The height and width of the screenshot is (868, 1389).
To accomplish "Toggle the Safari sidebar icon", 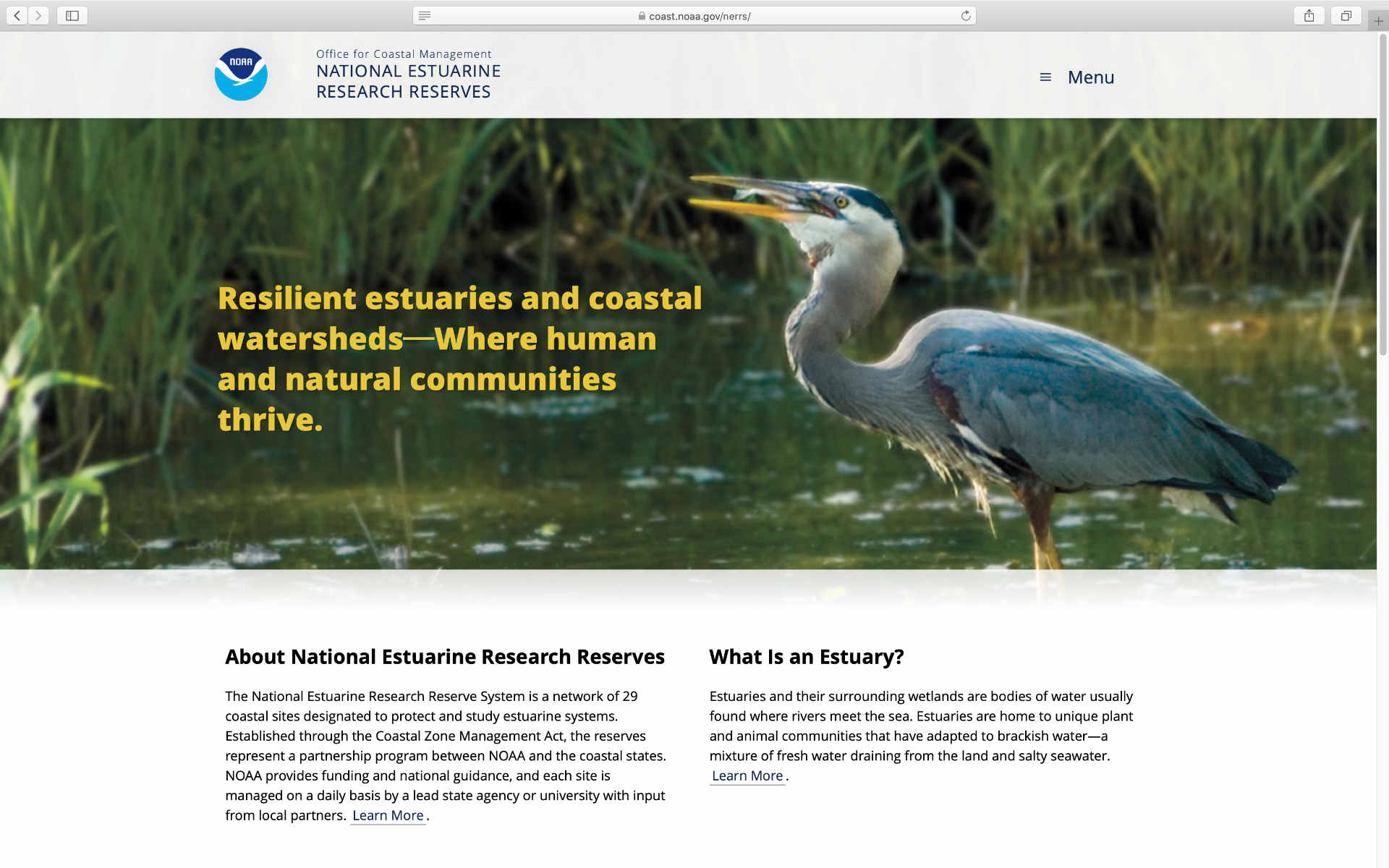I will coord(72,15).
